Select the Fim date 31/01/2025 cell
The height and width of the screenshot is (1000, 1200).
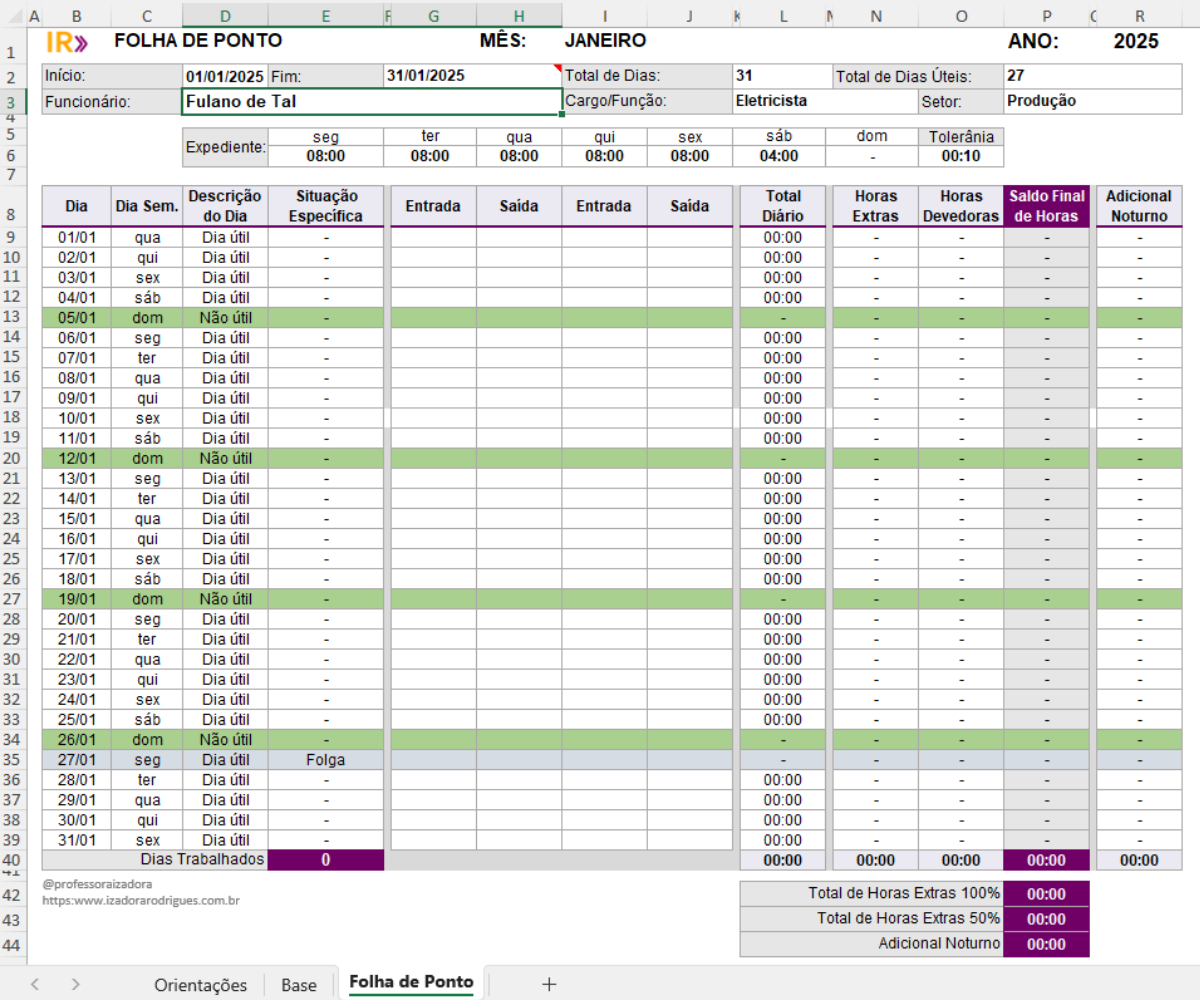click(473, 76)
